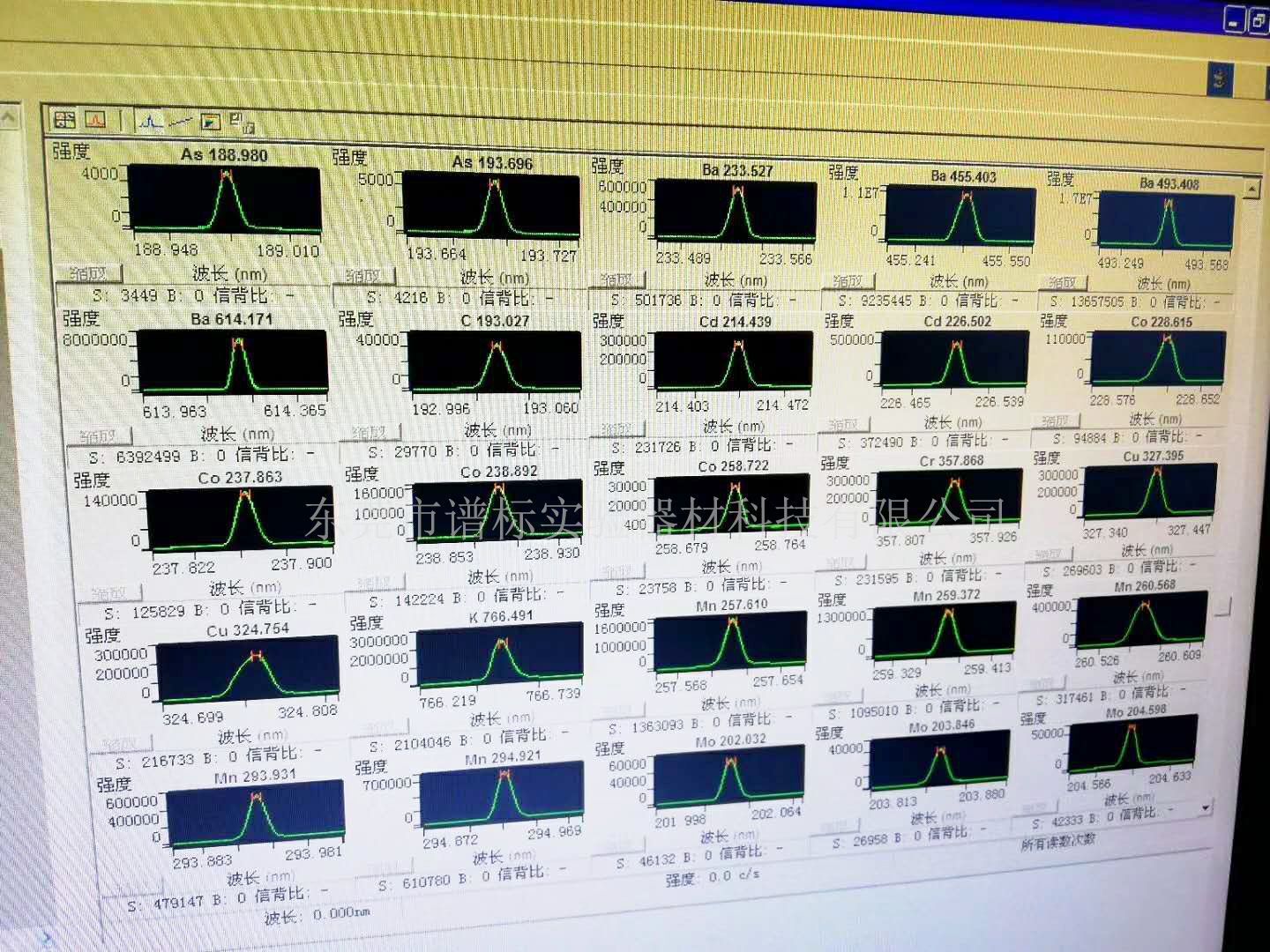The height and width of the screenshot is (952, 1270).
Task: Select the blue spectrum peak toolbar icon
Action: click(x=151, y=121)
